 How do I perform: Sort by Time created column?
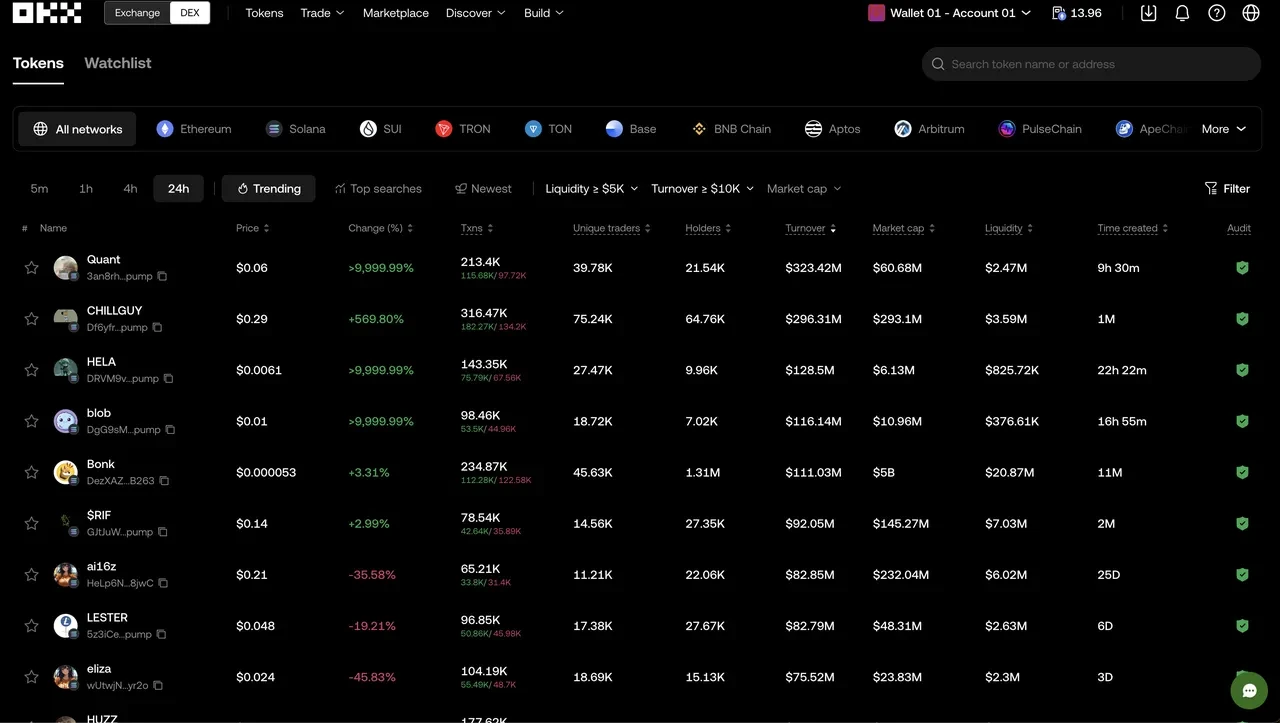(x=1132, y=228)
